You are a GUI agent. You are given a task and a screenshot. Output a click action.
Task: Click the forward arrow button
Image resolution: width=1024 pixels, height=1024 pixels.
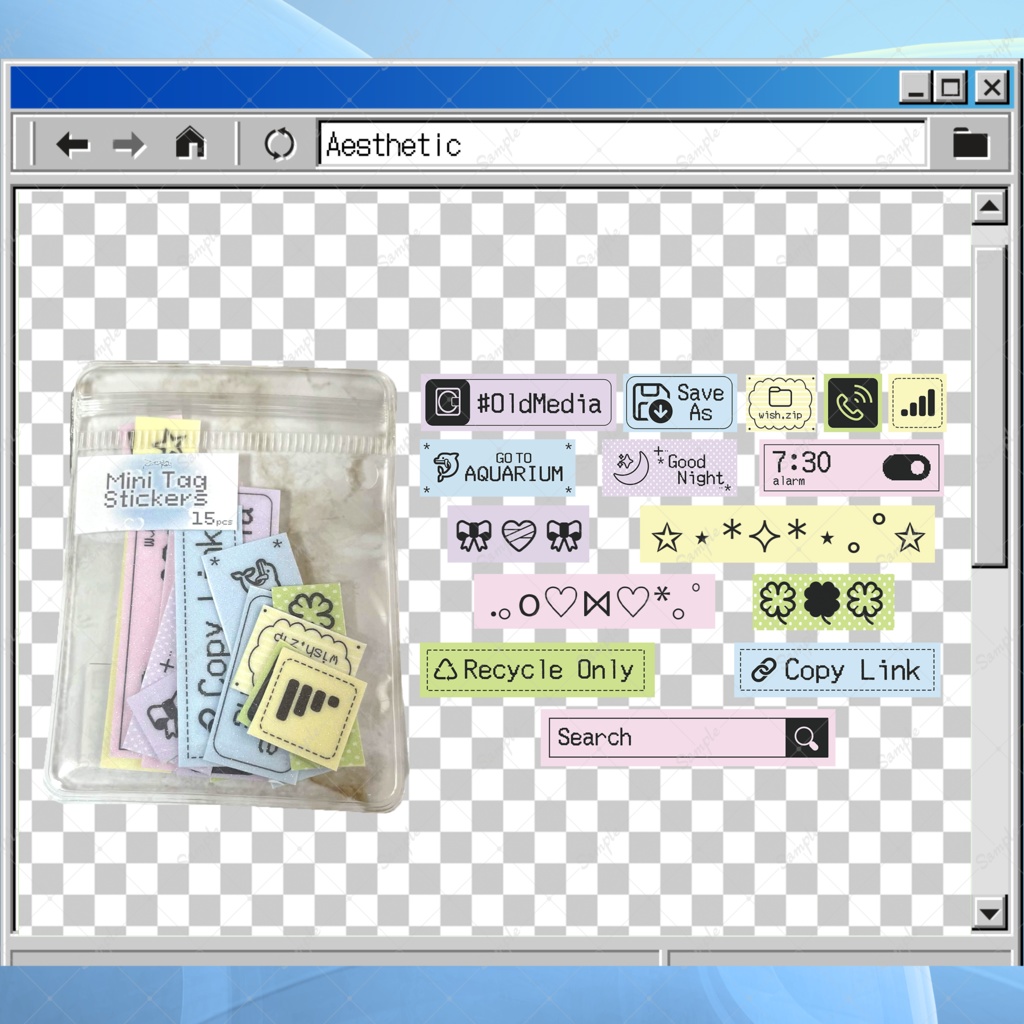pyautogui.click(x=129, y=144)
